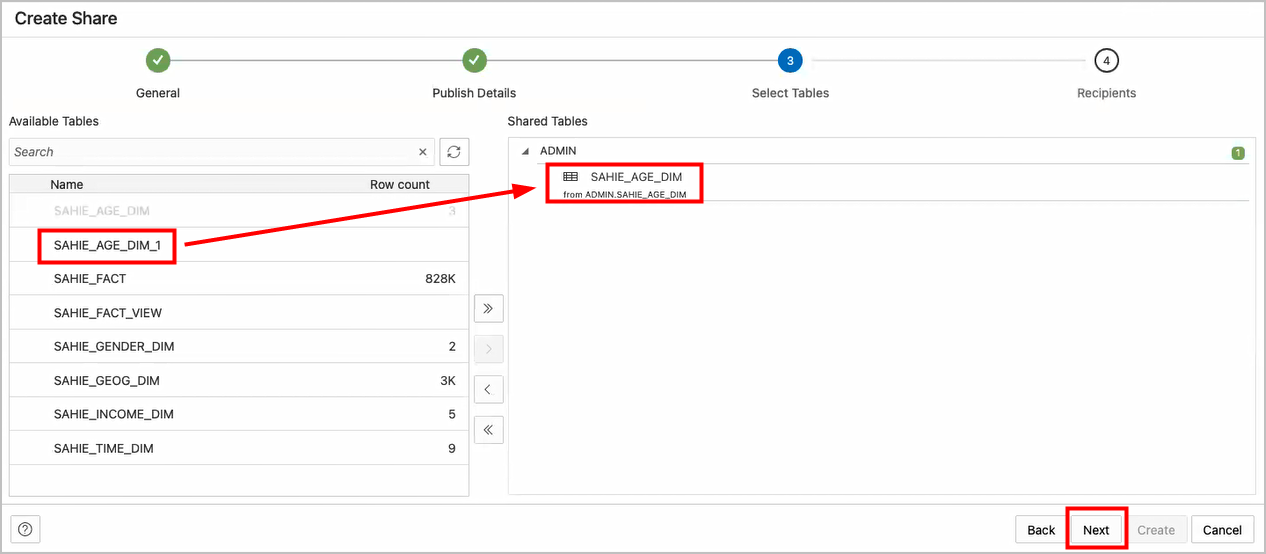Collapse the ADMIN schema node
The height and width of the screenshot is (554, 1266).
click(526, 152)
